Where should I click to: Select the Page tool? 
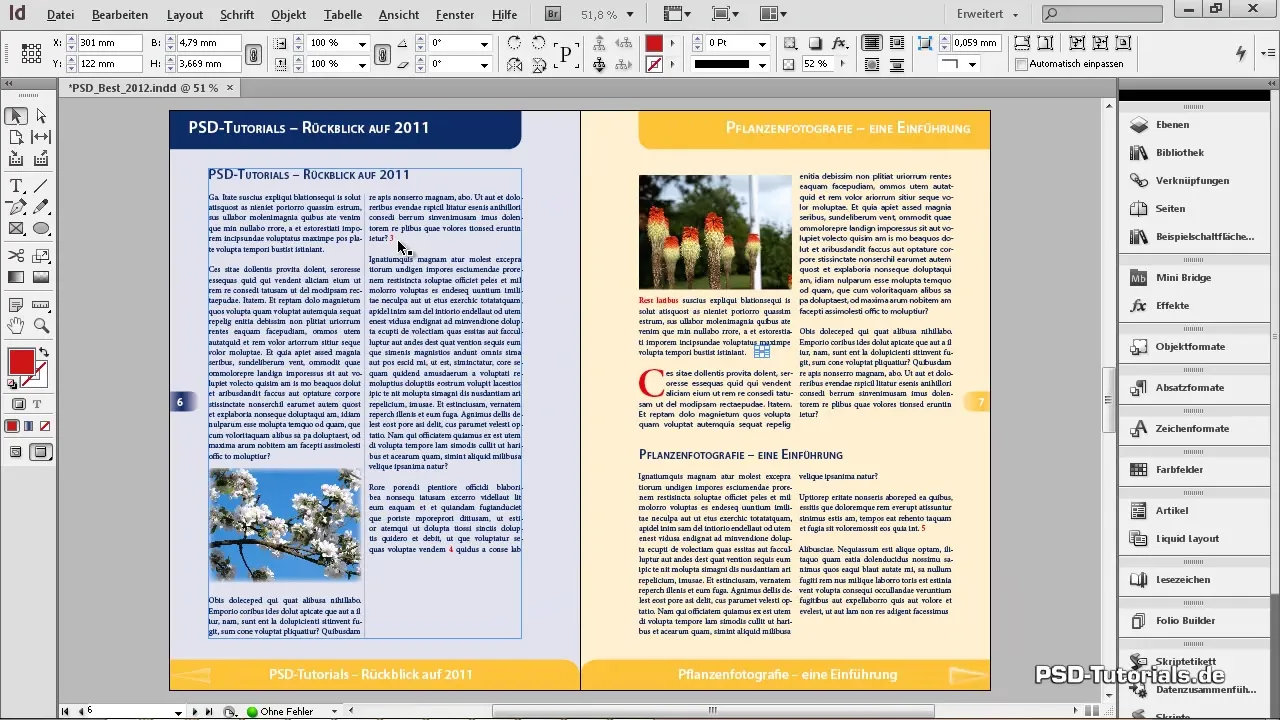pos(16,137)
